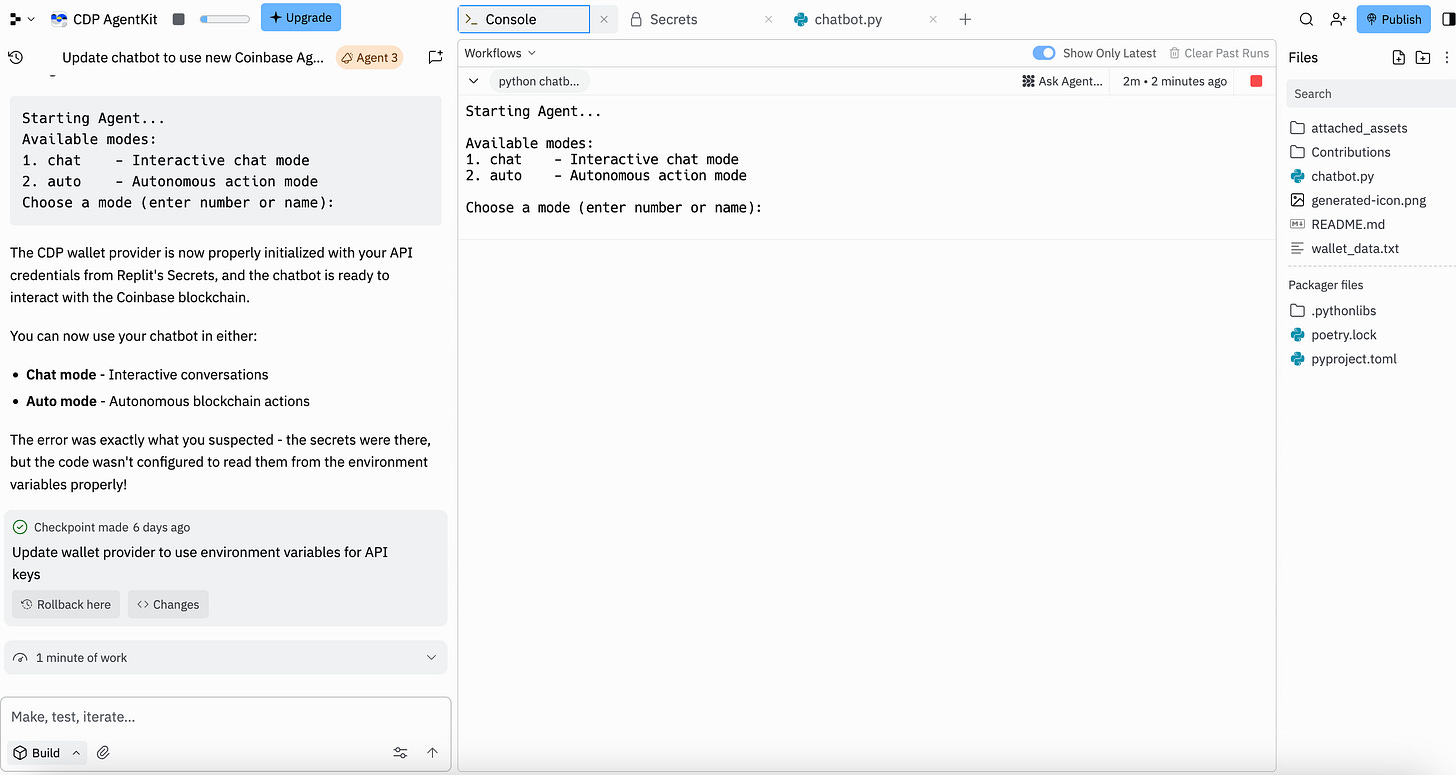The image size is (1456, 775).
Task: Click the Upgrade button
Action: [x=301, y=18]
